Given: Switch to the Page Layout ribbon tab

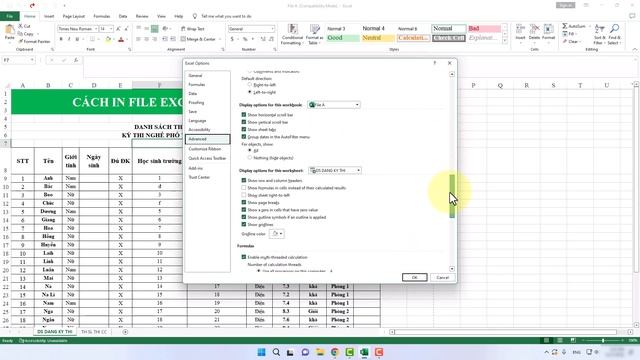Looking at the screenshot, I should 73,16.
